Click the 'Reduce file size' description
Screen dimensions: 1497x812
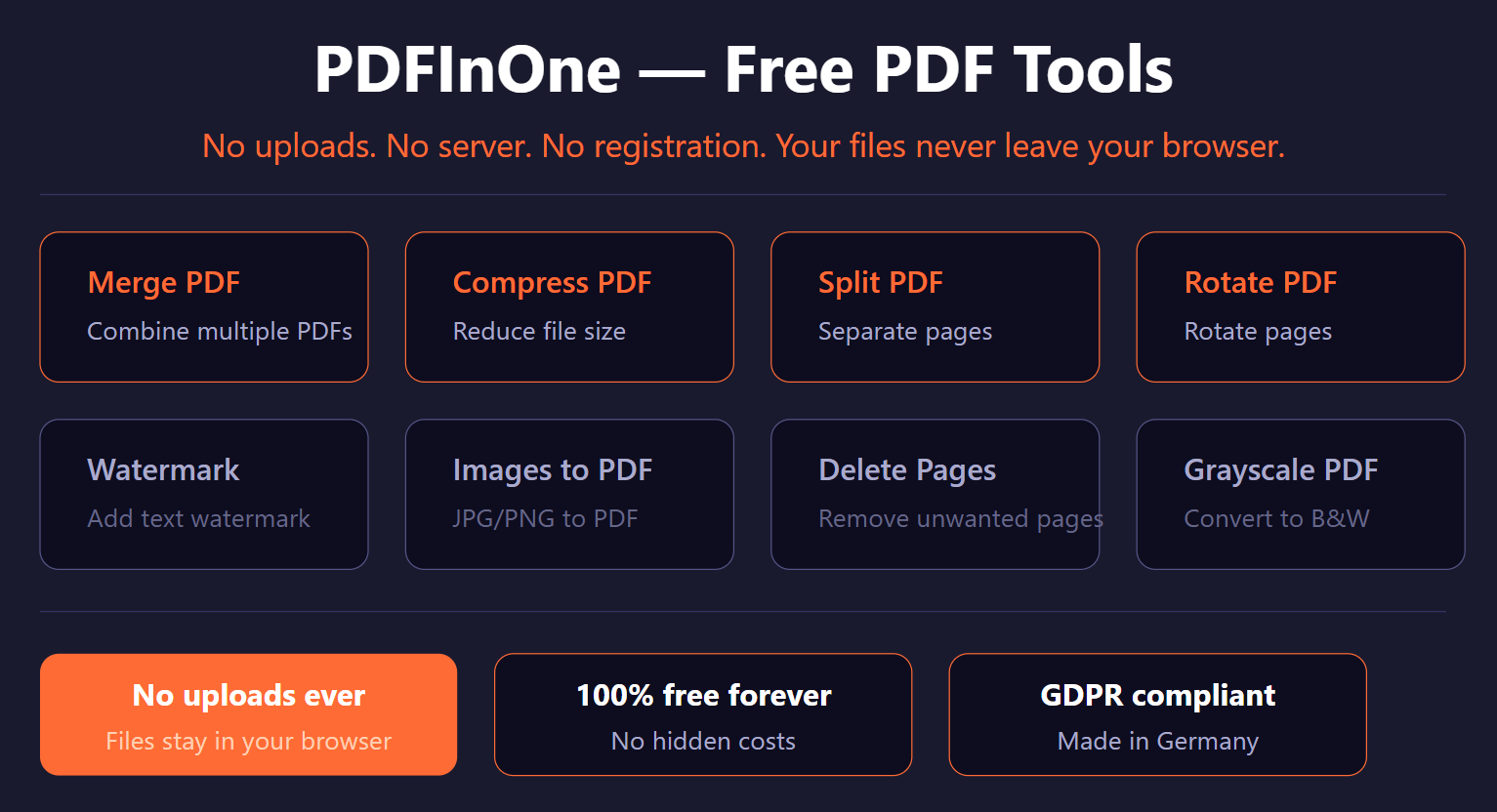(539, 331)
